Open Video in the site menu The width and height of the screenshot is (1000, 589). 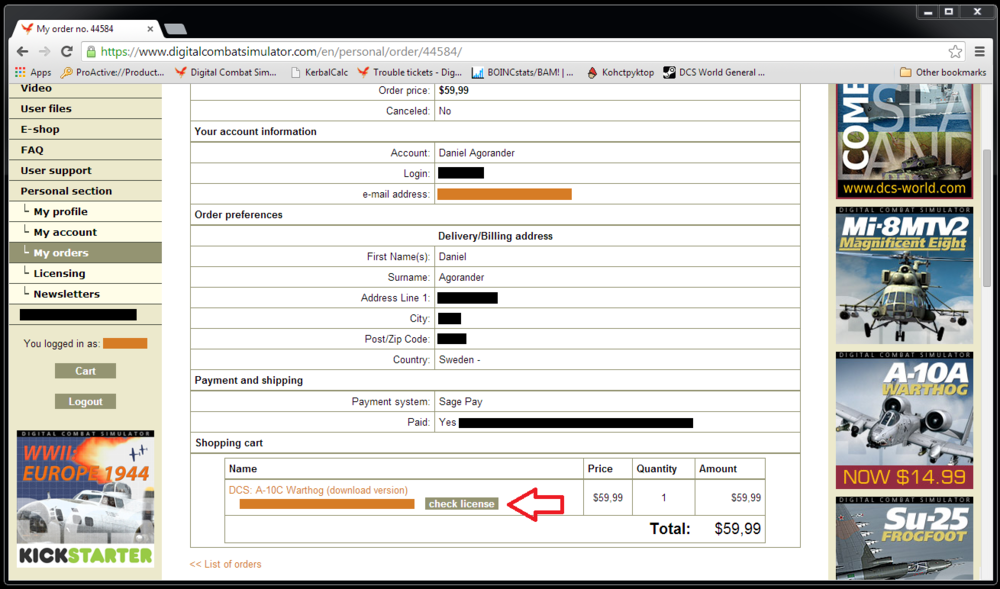[x=85, y=89]
